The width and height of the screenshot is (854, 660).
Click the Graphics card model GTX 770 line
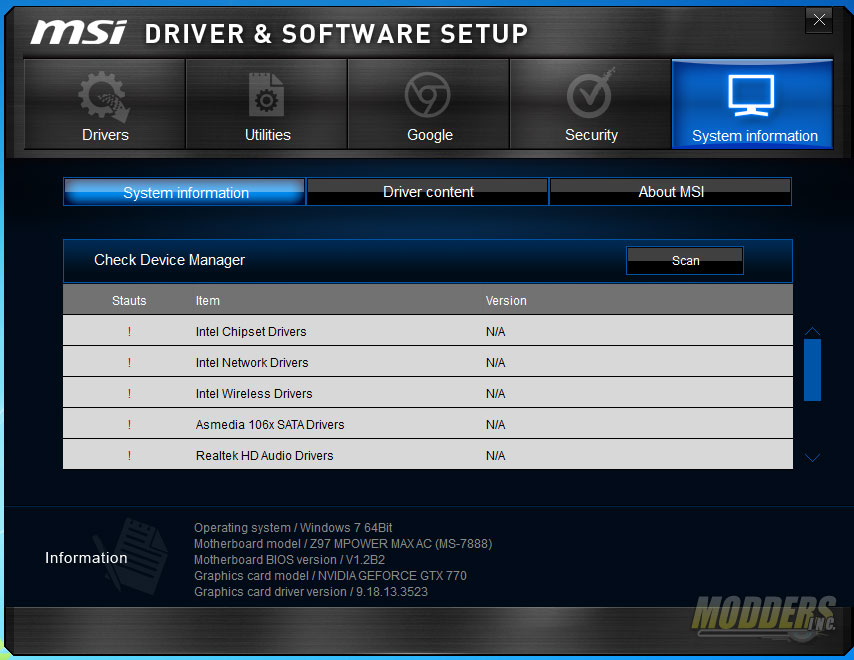330,576
